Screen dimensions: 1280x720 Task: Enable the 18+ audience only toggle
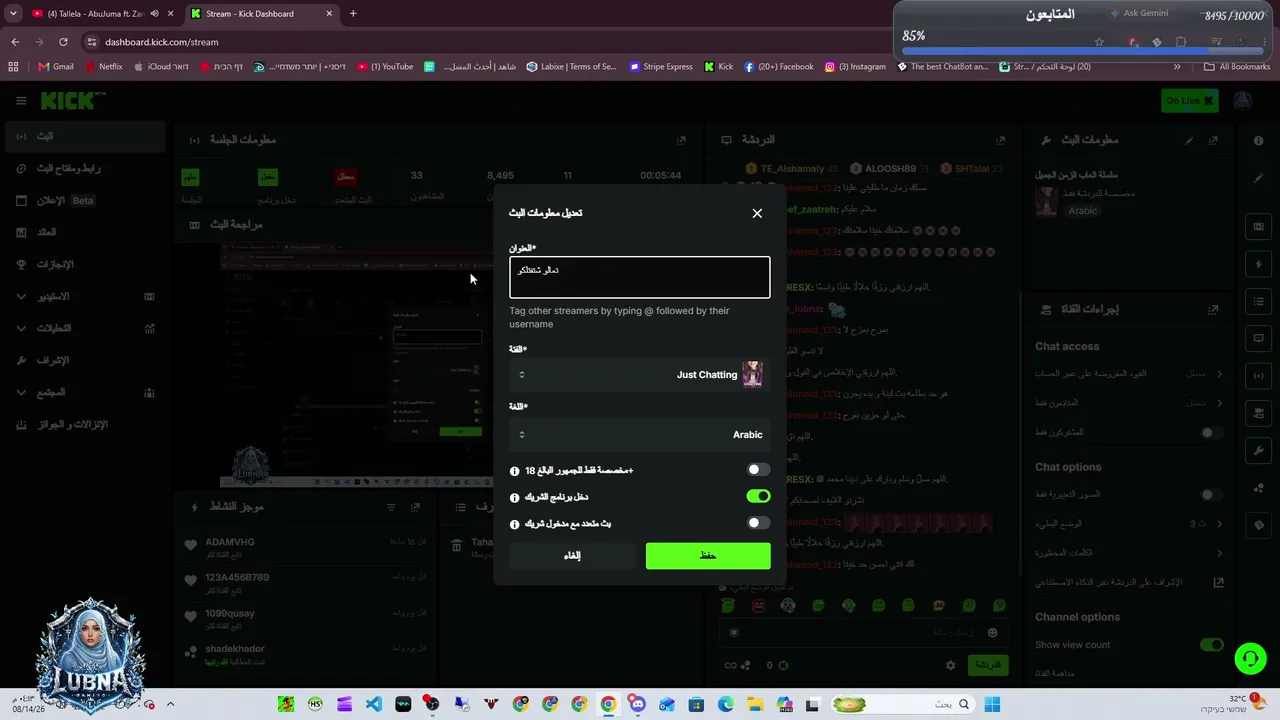pyautogui.click(x=759, y=470)
